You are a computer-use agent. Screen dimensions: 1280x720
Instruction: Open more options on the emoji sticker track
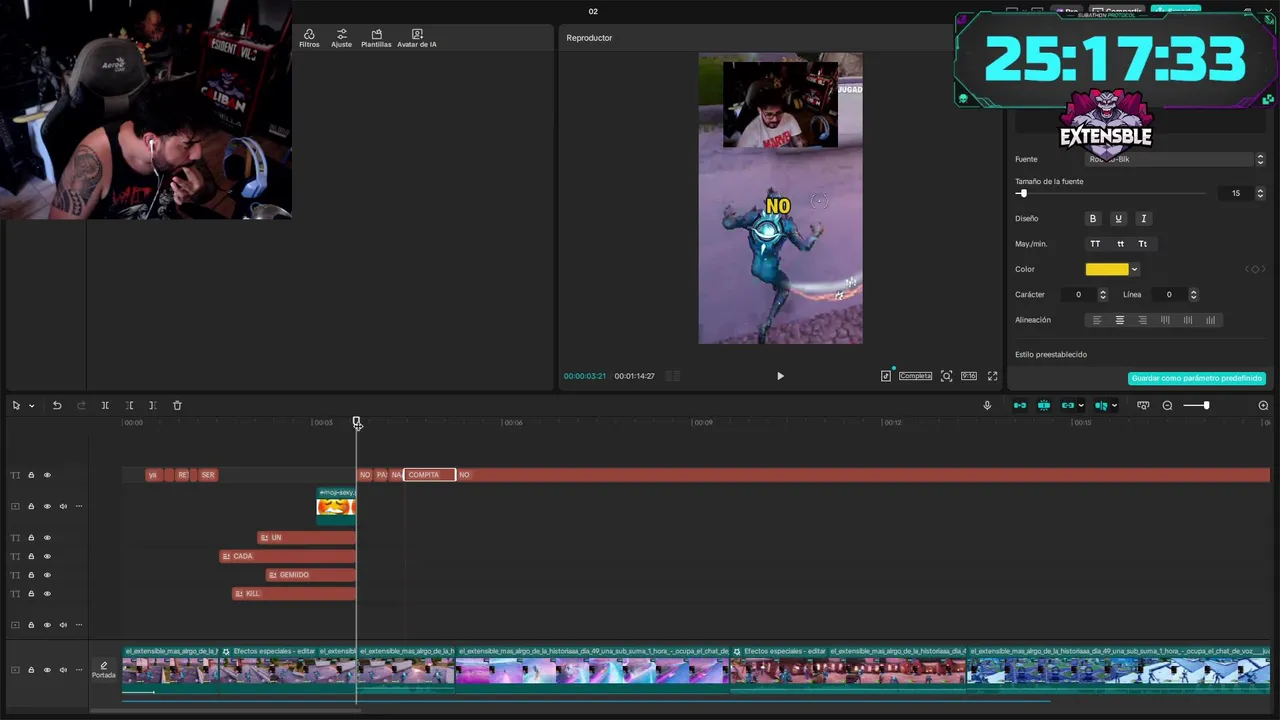coord(79,506)
